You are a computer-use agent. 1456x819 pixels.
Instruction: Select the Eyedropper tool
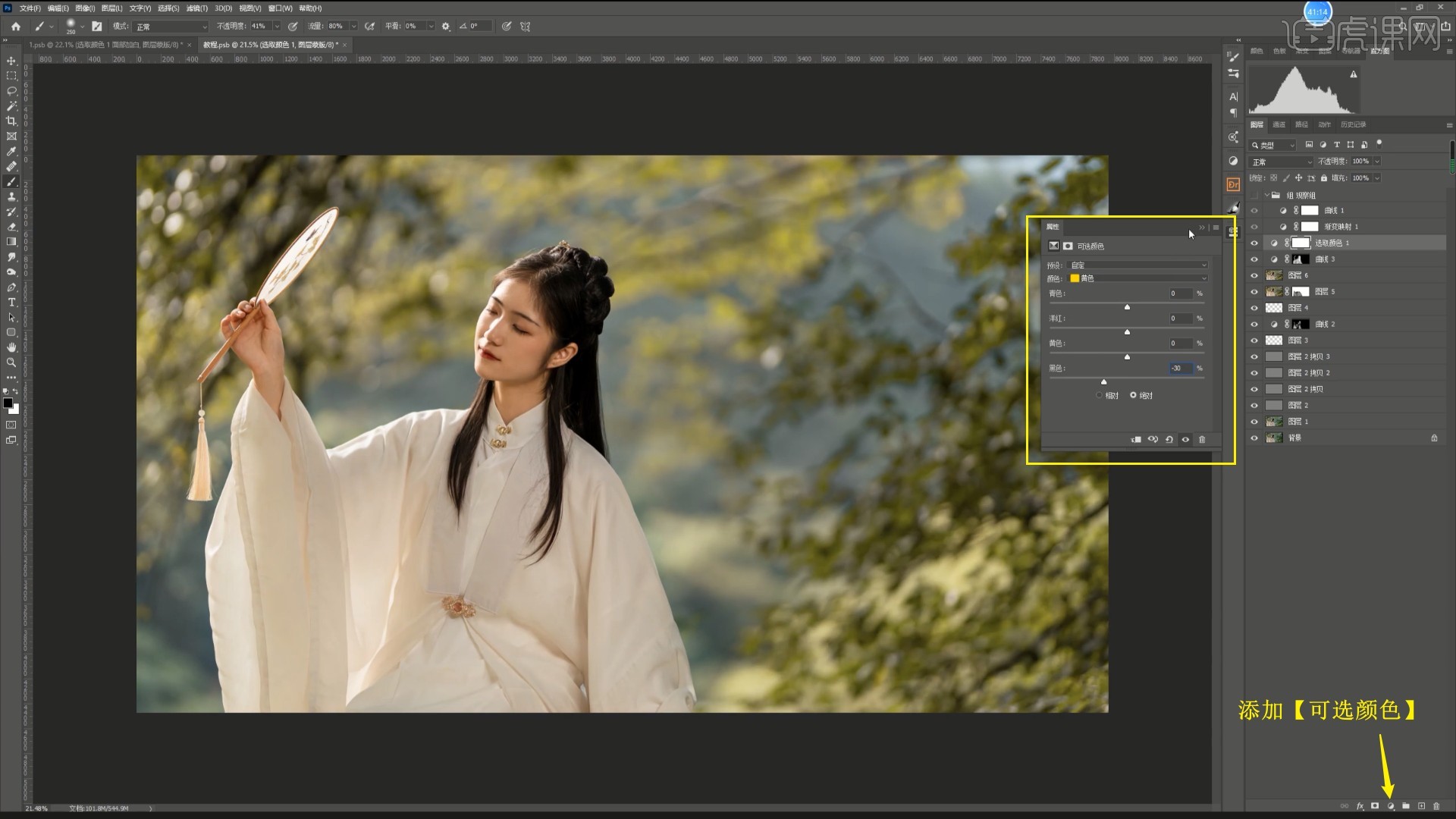point(11,152)
